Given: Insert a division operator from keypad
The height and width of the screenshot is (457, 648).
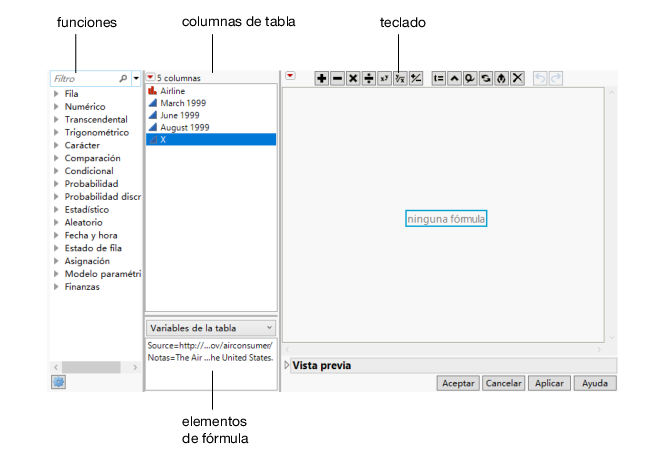Looking at the screenshot, I should pyautogui.click(x=369, y=78).
